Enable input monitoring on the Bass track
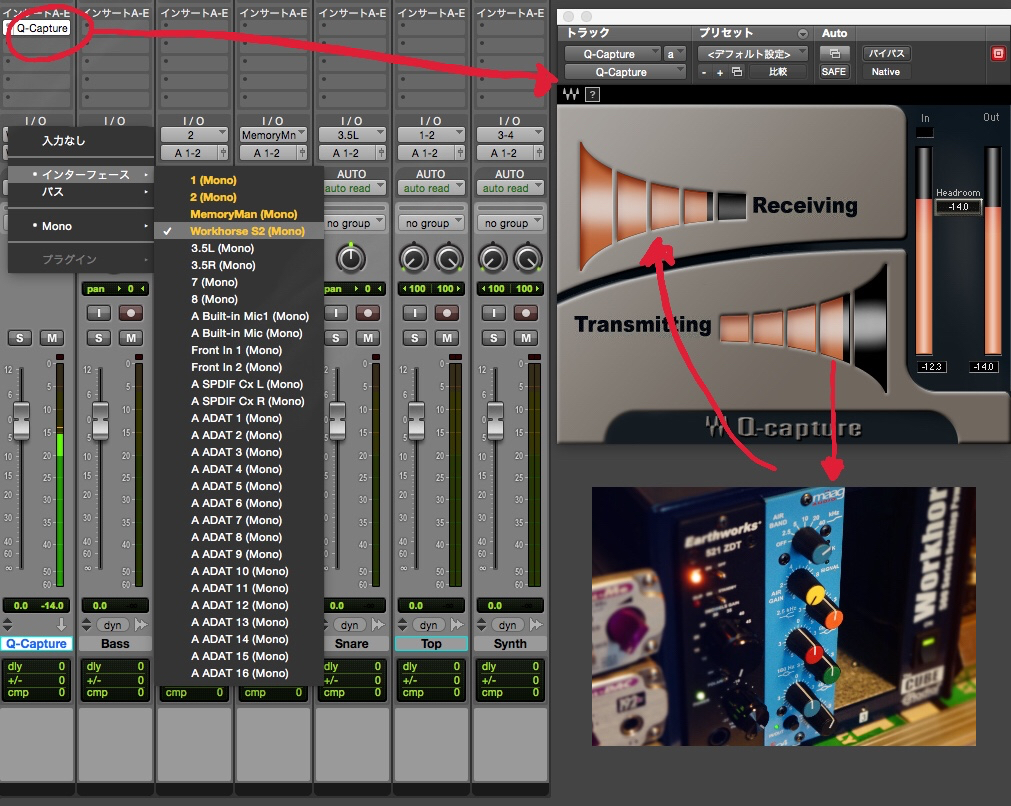1011x806 pixels. pos(99,313)
